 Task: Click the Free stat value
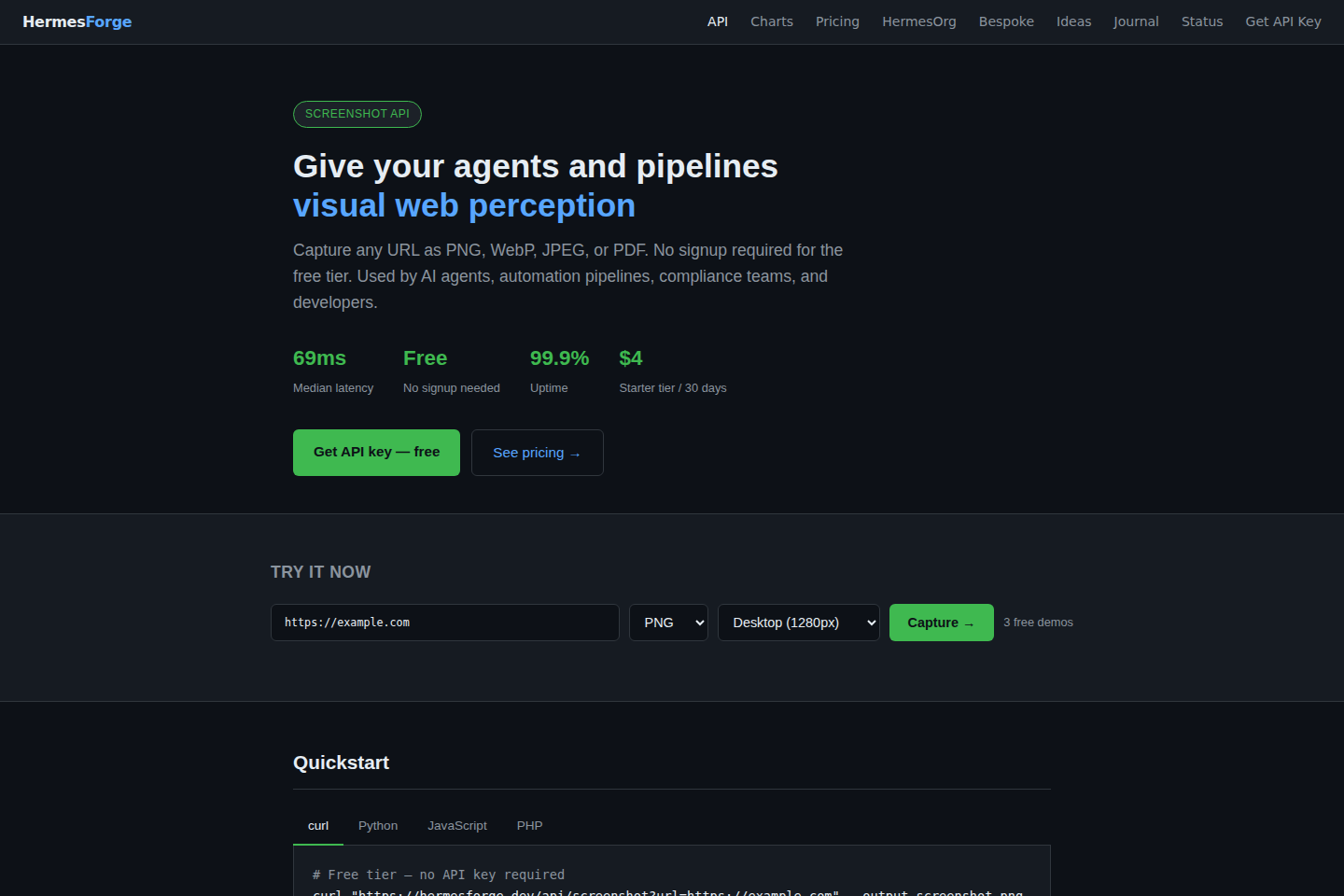[x=425, y=358]
